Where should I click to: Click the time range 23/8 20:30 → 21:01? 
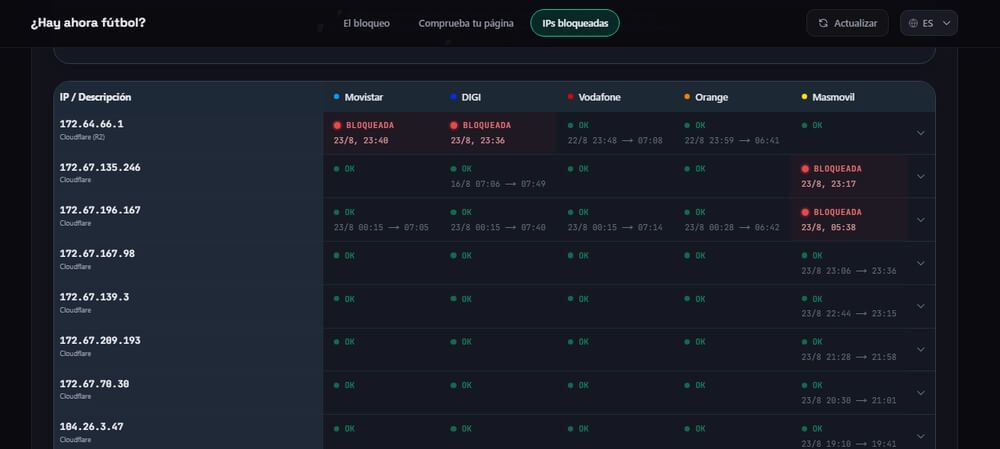point(849,401)
